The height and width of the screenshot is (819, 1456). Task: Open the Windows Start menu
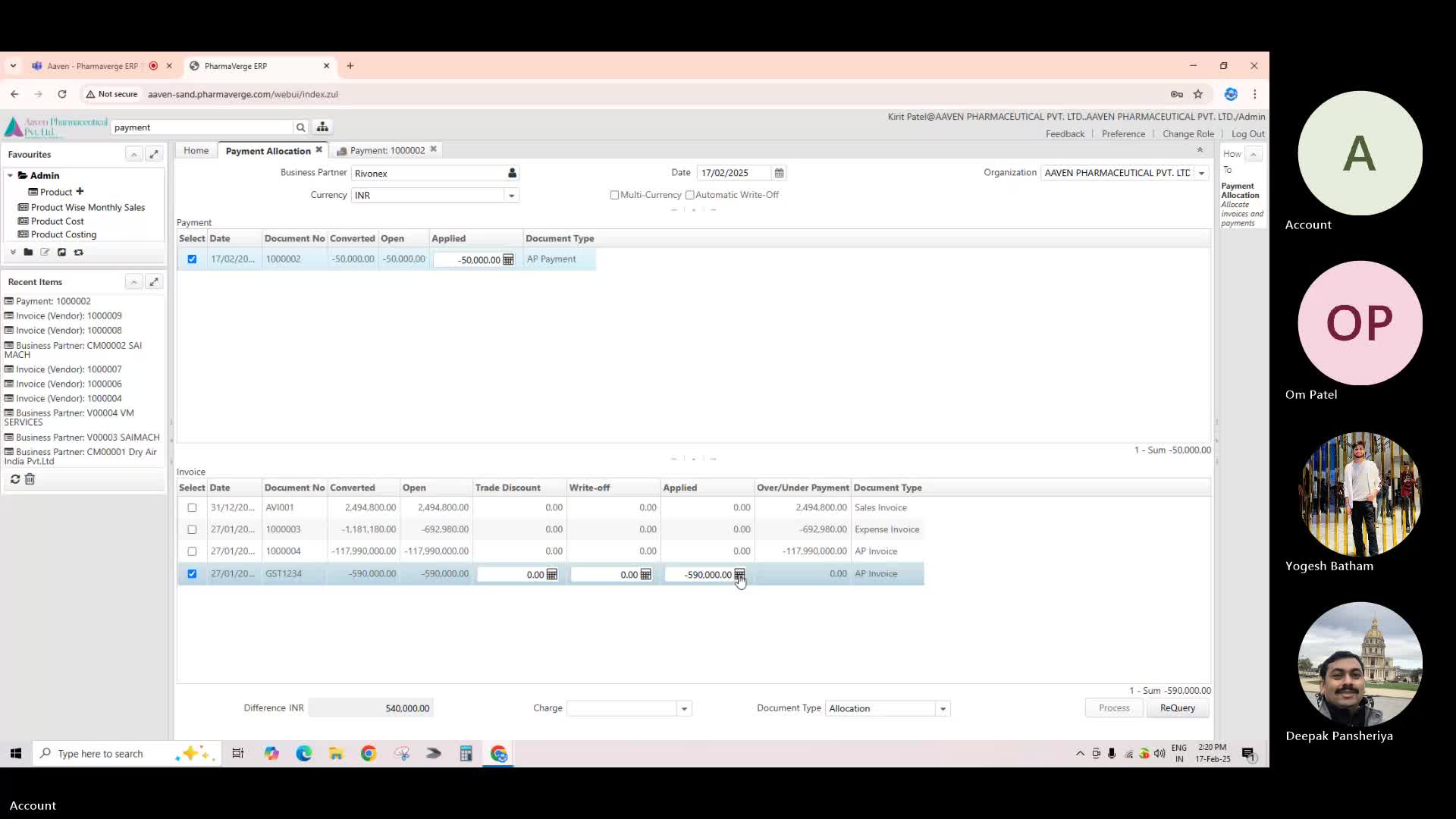(15, 753)
